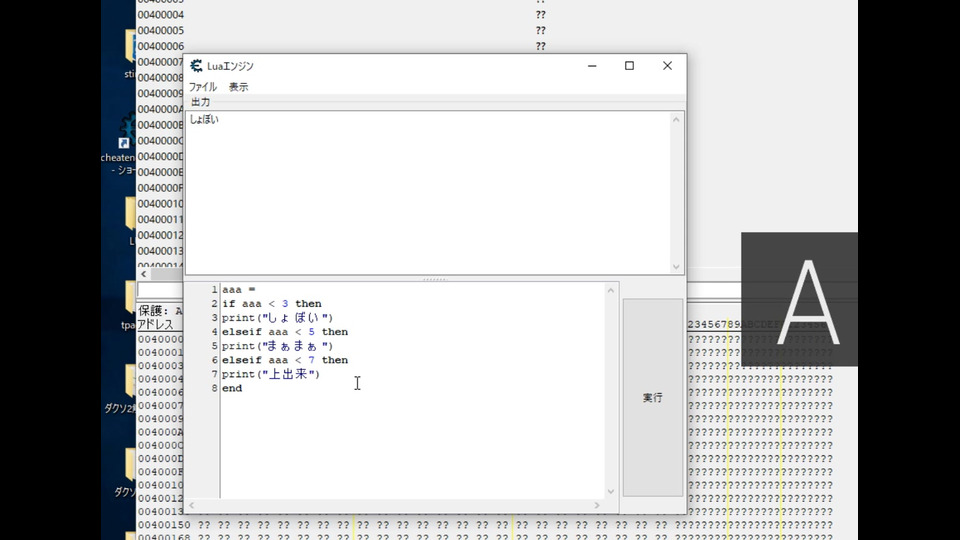Image resolution: width=960 pixels, height=540 pixels.
Task: Click code line print("上出来")
Action: [271, 374]
